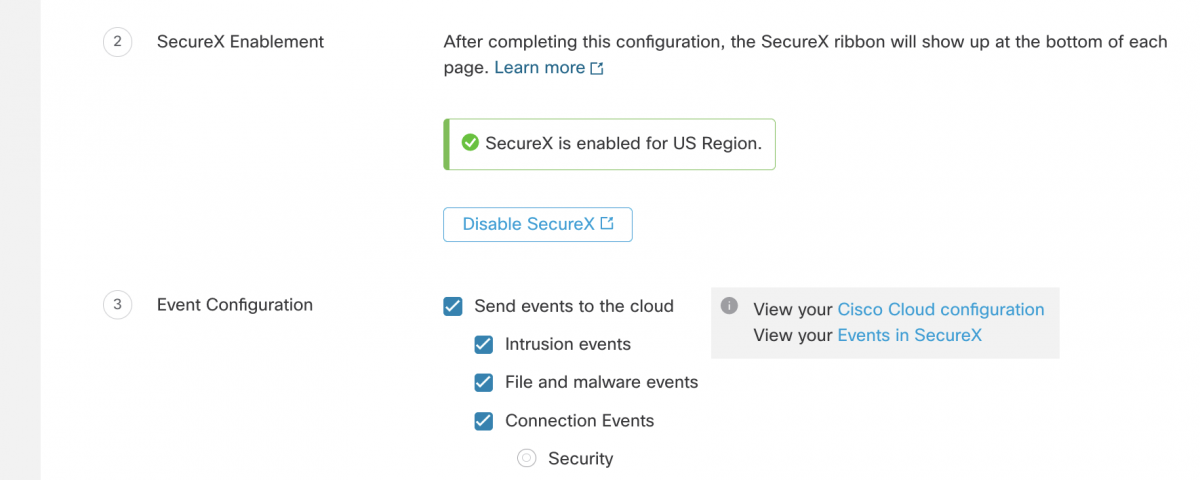The width and height of the screenshot is (1200, 480).
Task: Open the Cisco Cloud configuration link
Action: (941, 309)
